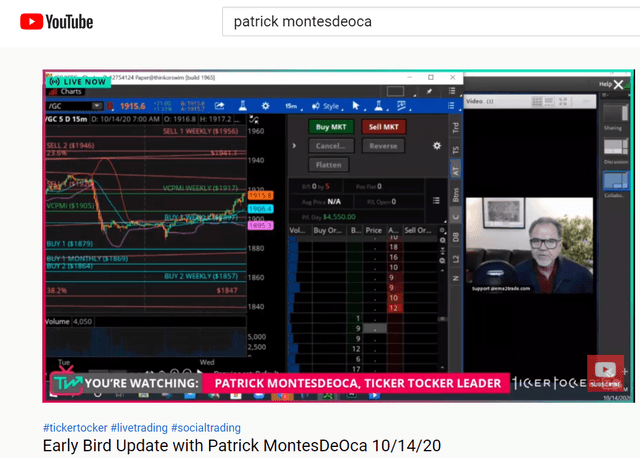640x458 pixels.
Task: Open the patterns chart icon
Action: click(402, 106)
